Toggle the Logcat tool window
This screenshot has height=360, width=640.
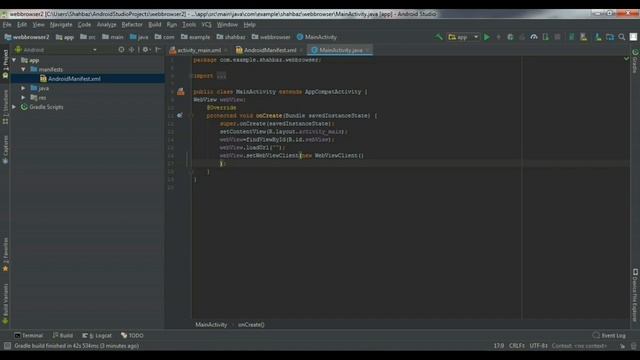point(97,336)
